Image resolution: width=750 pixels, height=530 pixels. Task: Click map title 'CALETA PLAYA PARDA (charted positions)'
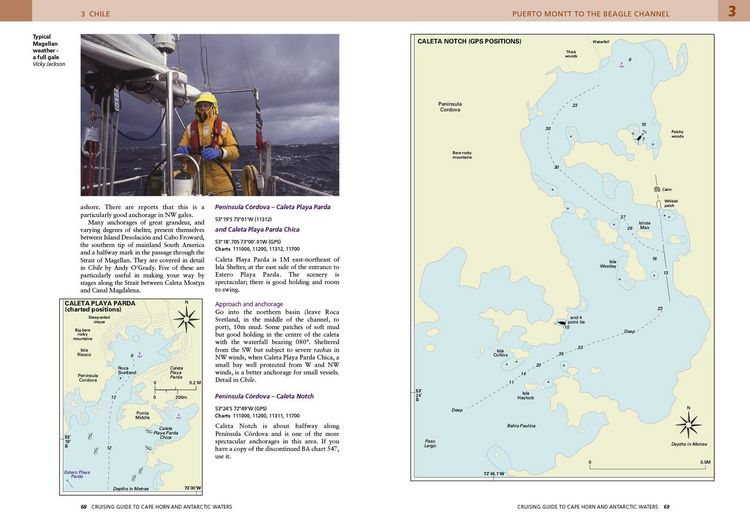(100, 306)
